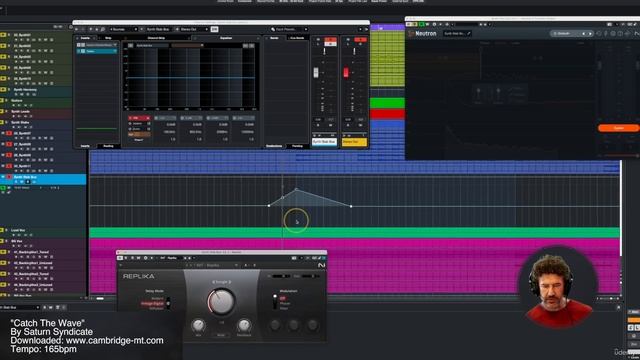The height and width of the screenshot is (360, 640).
Task: Open the Track Presets dropdown
Action: tap(289, 29)
